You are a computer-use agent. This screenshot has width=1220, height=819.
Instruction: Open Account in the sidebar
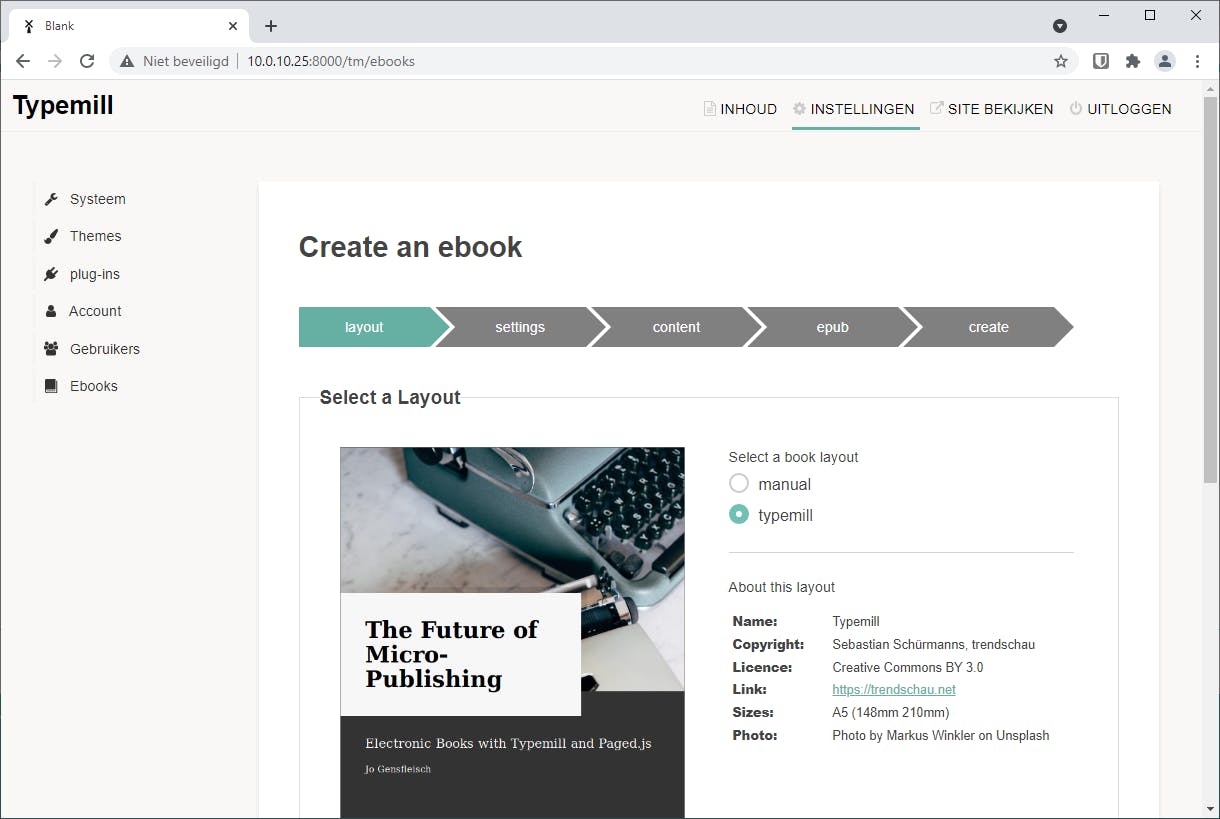click(x=95, y=311)
